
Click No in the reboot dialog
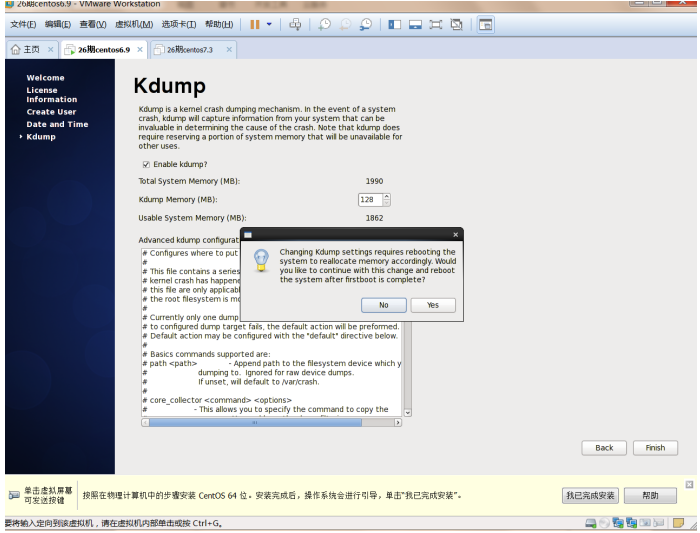click(x=383, y=305)
